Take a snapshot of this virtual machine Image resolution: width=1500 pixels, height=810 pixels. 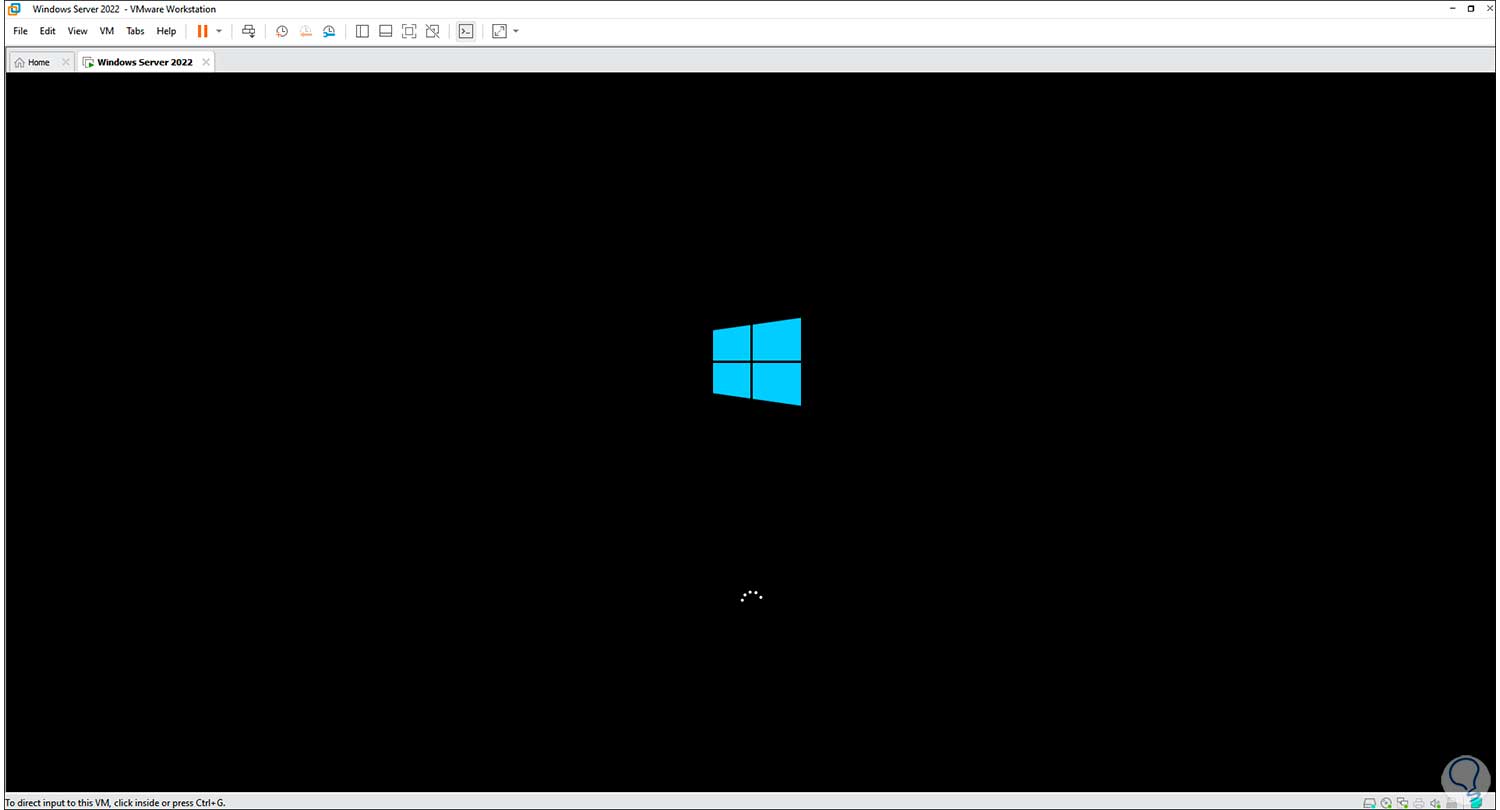point(282,31)
